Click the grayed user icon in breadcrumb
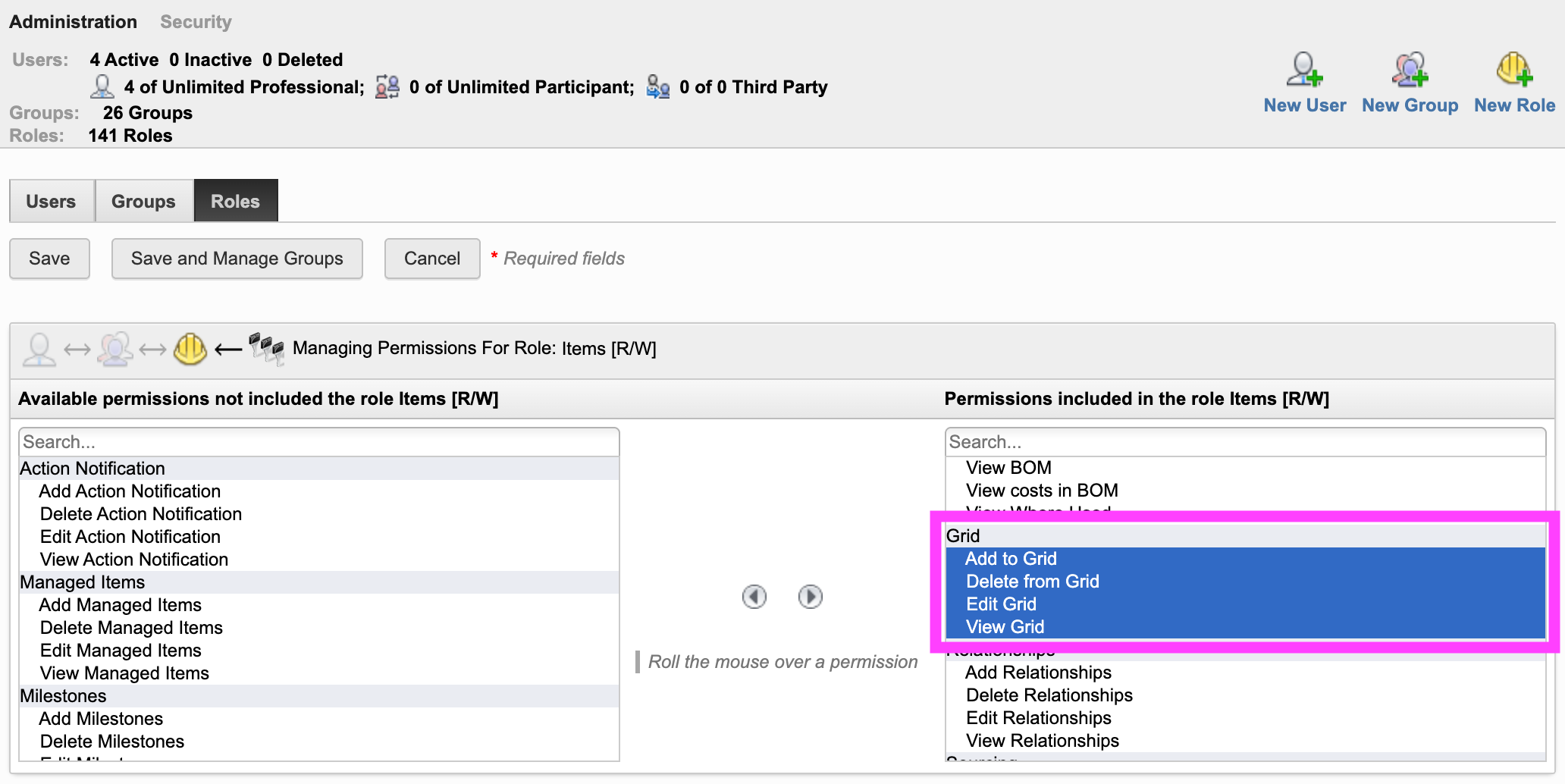 (39, 350)
